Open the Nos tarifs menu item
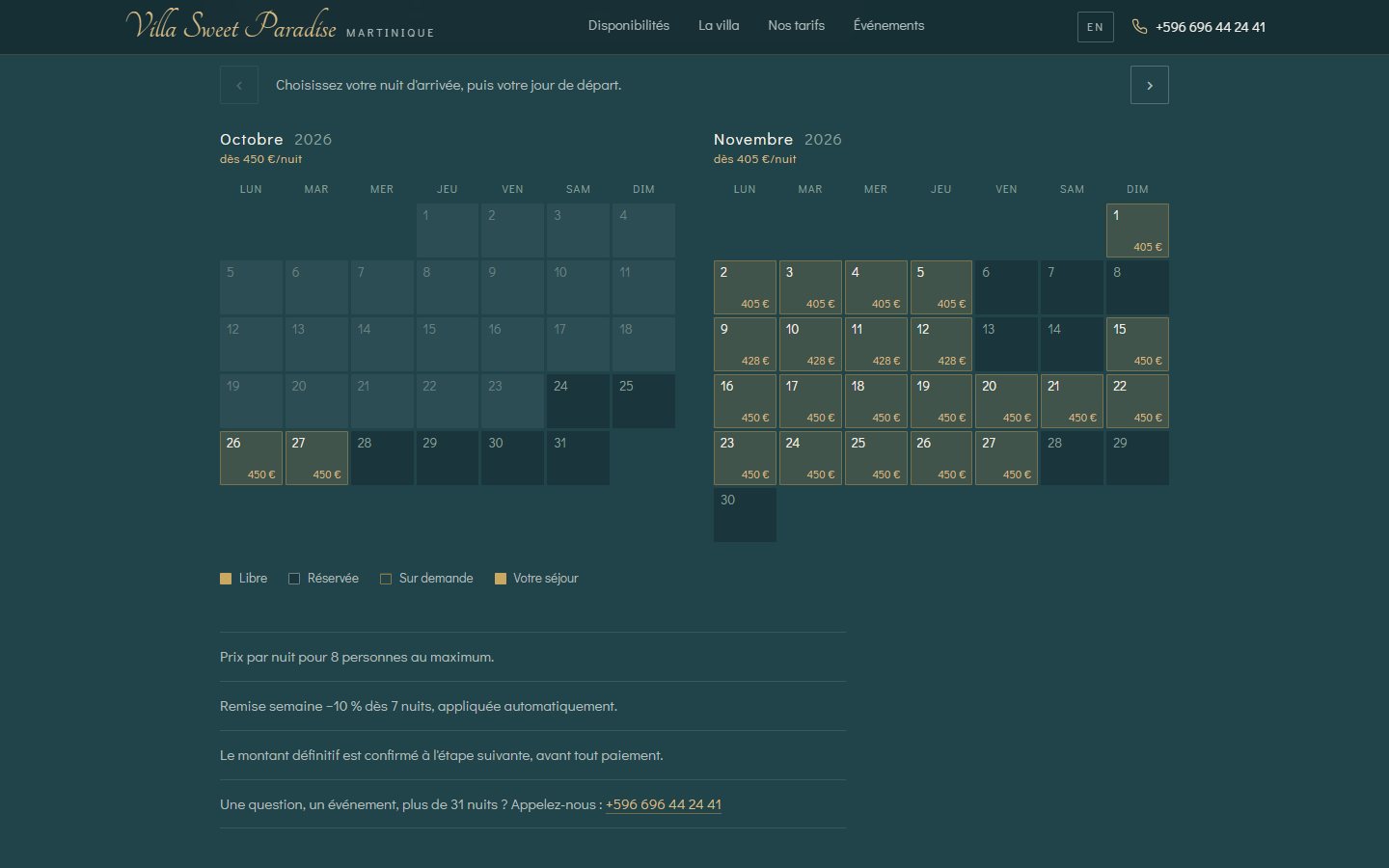The height and width of the screenshot is (868, 1389). pyautogui.click(x=796, y=26)
